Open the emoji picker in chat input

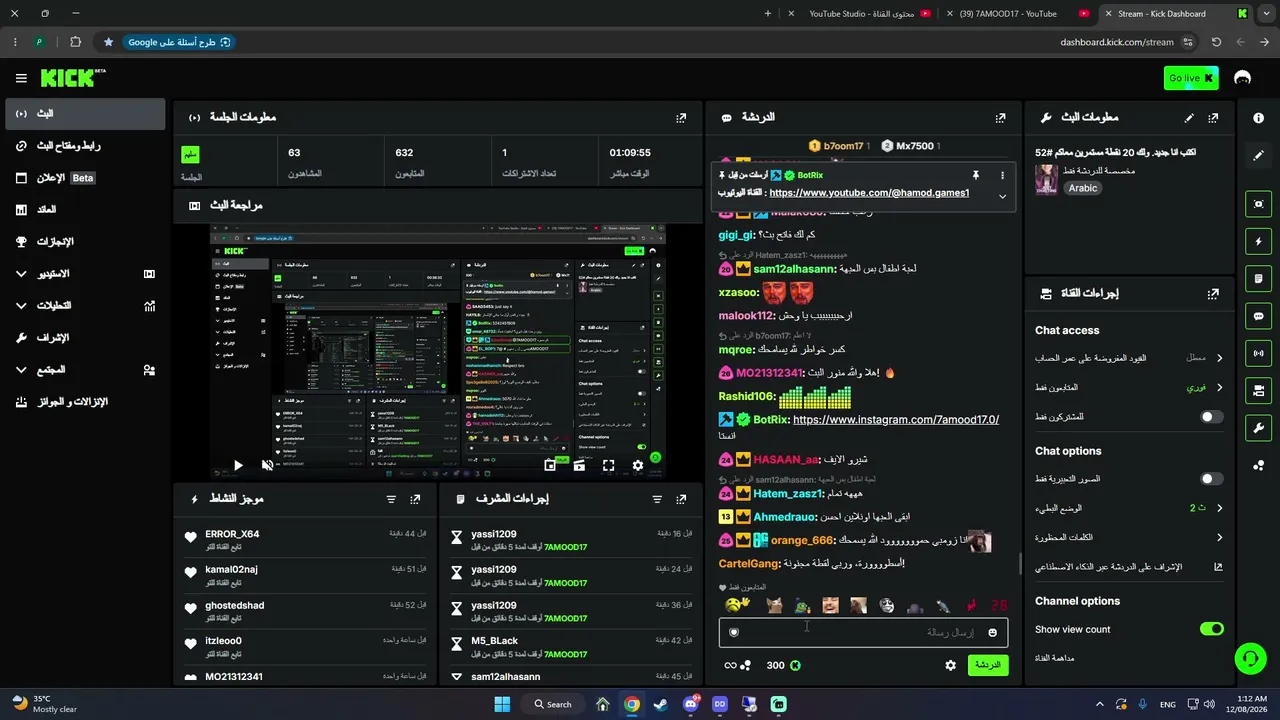(x=992, y=632)
